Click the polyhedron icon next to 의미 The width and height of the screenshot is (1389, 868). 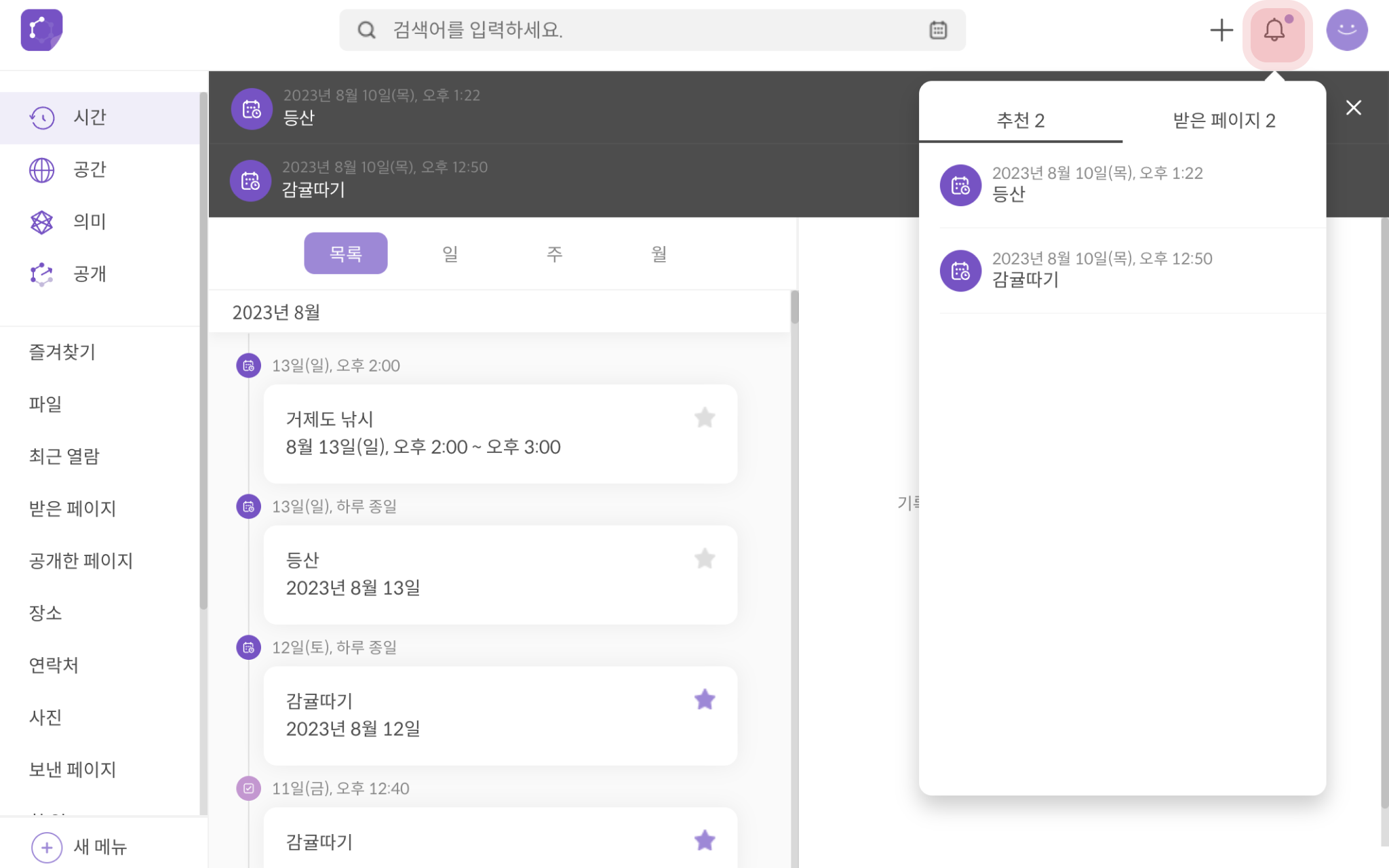[x=42, y=222]
